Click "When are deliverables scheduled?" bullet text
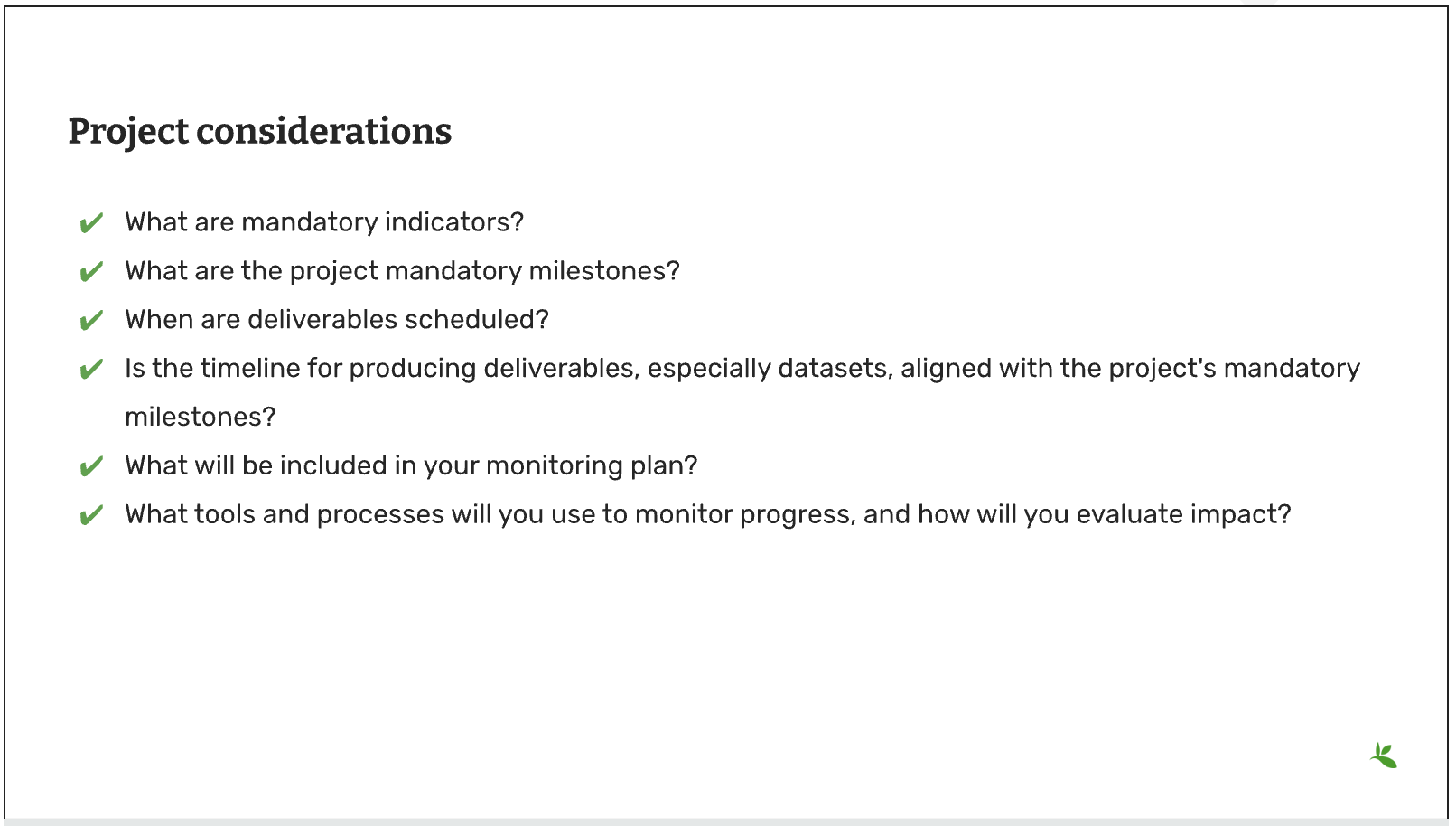 pos(337,320)
